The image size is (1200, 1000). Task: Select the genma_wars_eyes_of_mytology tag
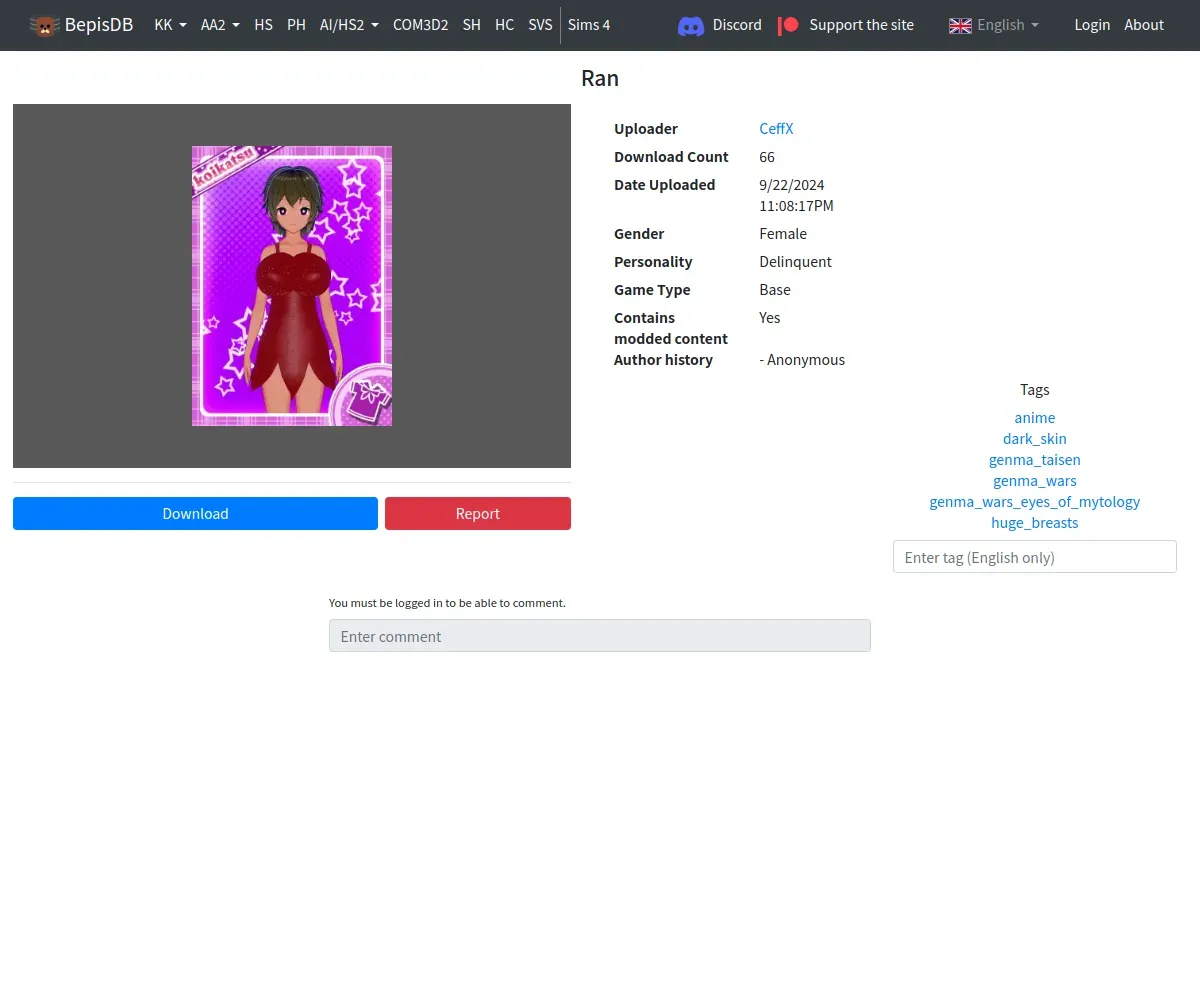pyautogui.click(x=1035, y=502)
